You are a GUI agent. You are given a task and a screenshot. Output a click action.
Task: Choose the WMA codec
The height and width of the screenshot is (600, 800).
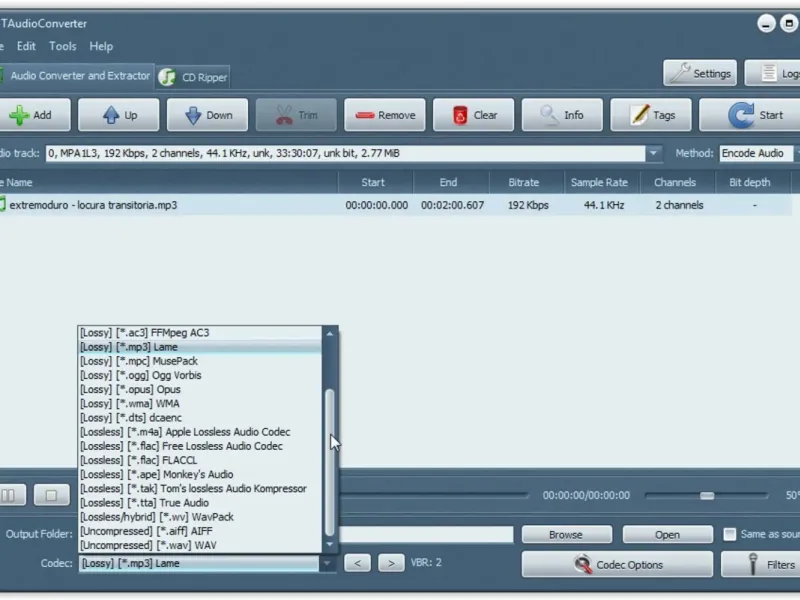click(x=201, y=404)
